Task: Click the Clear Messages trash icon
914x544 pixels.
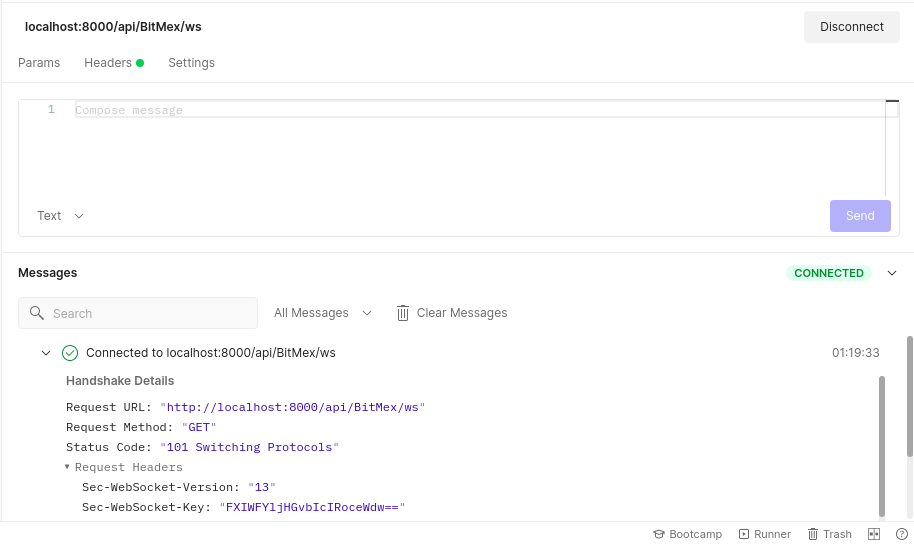Action: click(x=403, y=313)
